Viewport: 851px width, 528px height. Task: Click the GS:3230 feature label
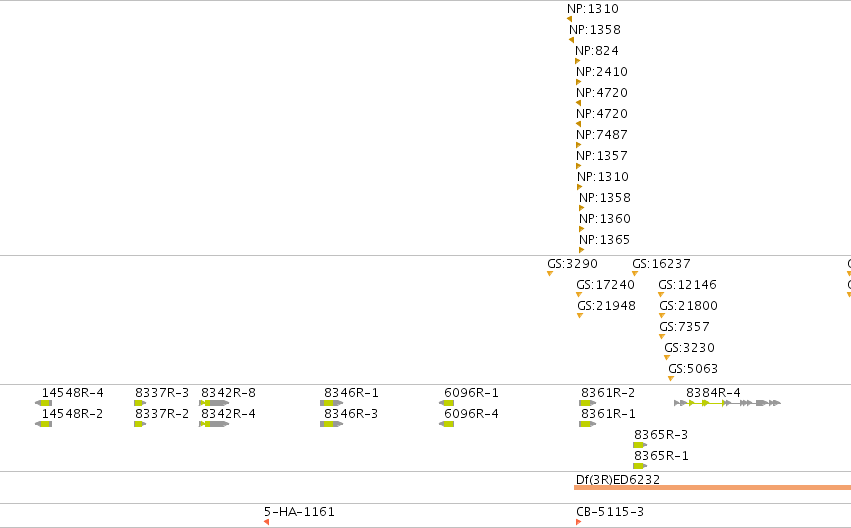[x=689, y=348]
